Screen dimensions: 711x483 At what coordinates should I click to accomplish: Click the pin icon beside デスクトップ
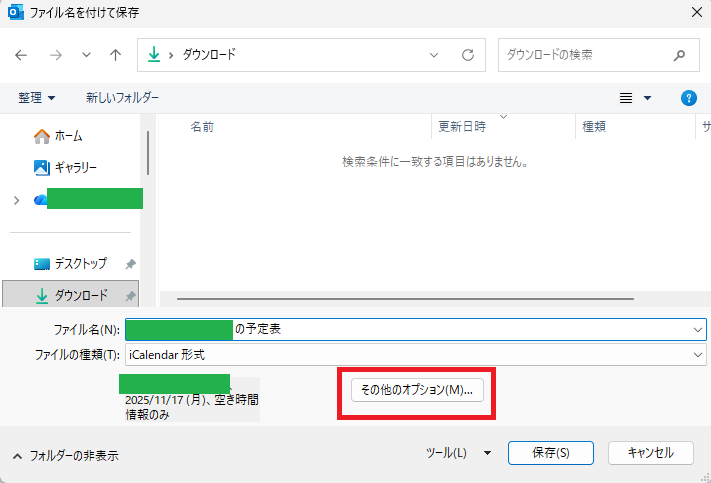[x=130, y=264]
